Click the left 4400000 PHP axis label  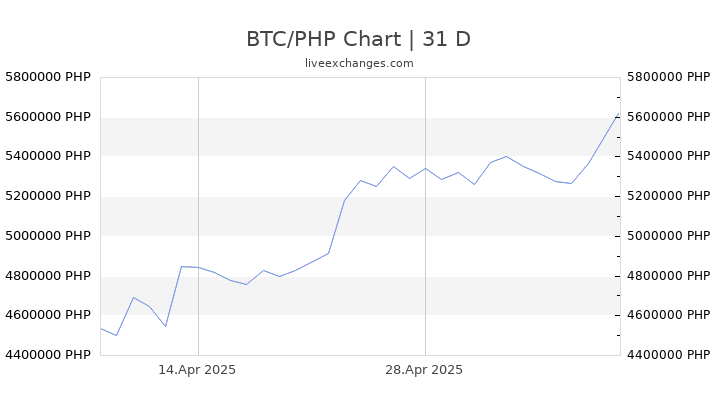(48, 354)
